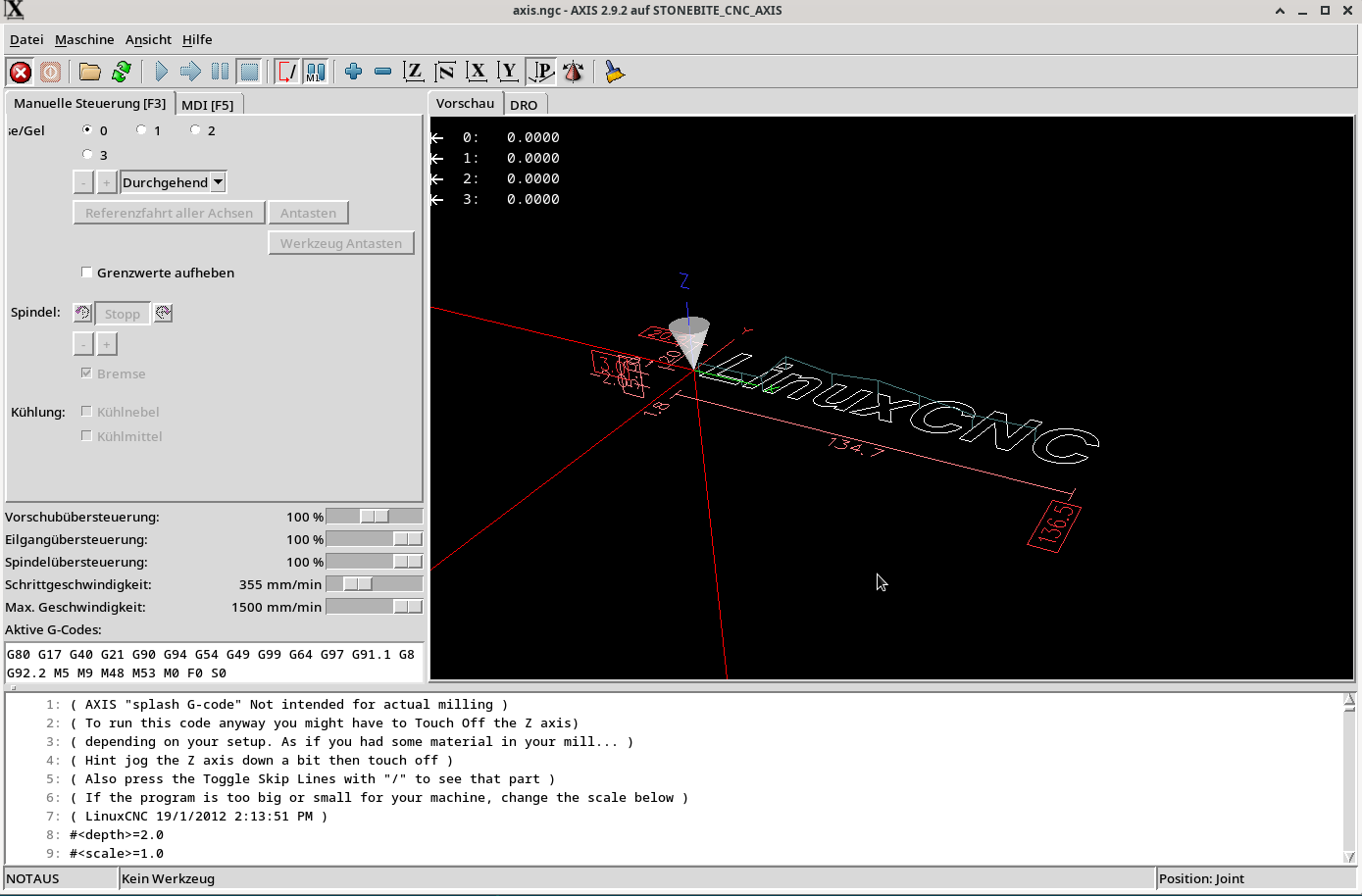The width and height of the screenshot is (1362, 896).
Task: Open Datei menu
Action: point(26,39)
